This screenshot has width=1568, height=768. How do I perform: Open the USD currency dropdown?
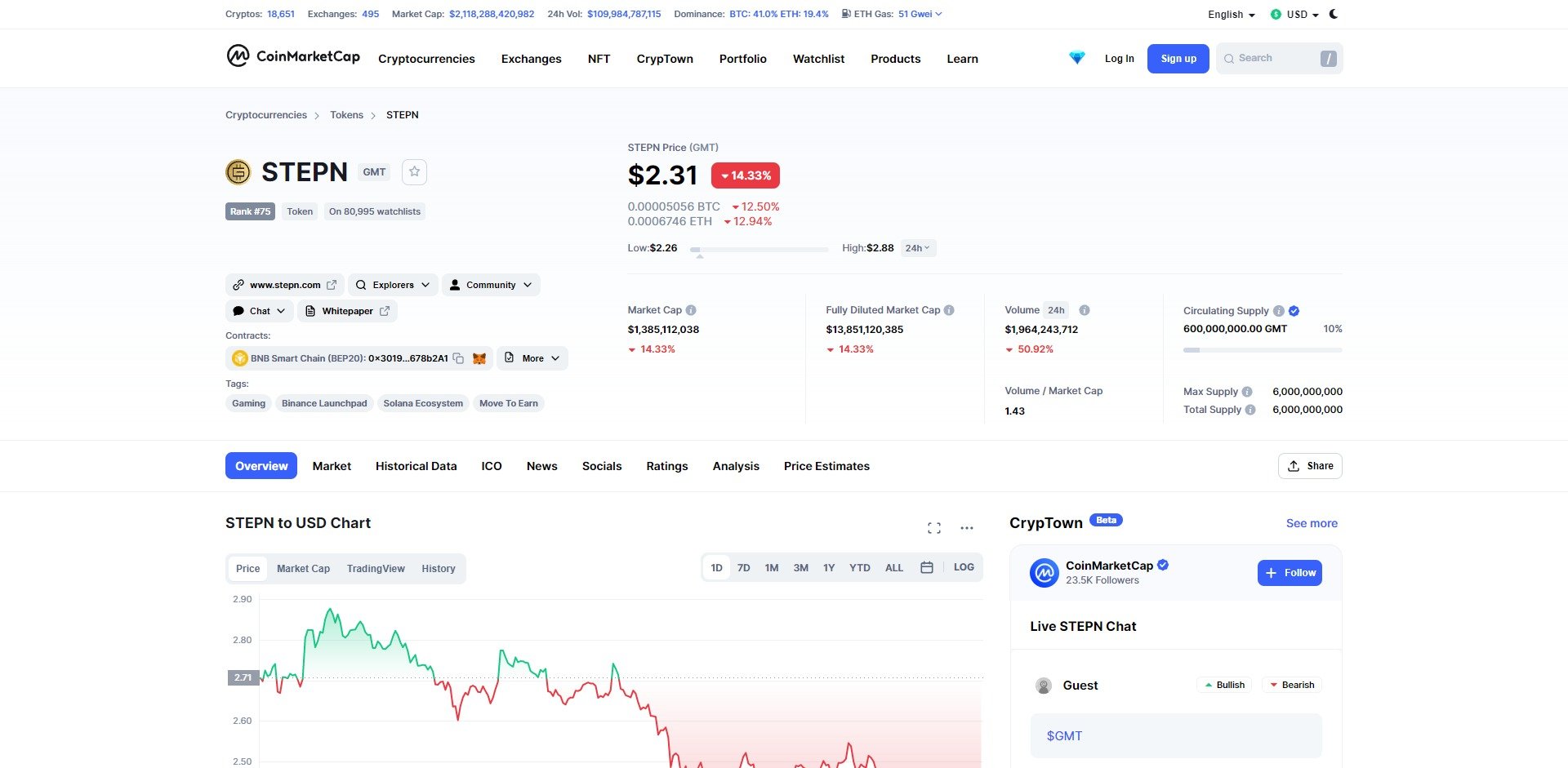[x=1295, y=15]
